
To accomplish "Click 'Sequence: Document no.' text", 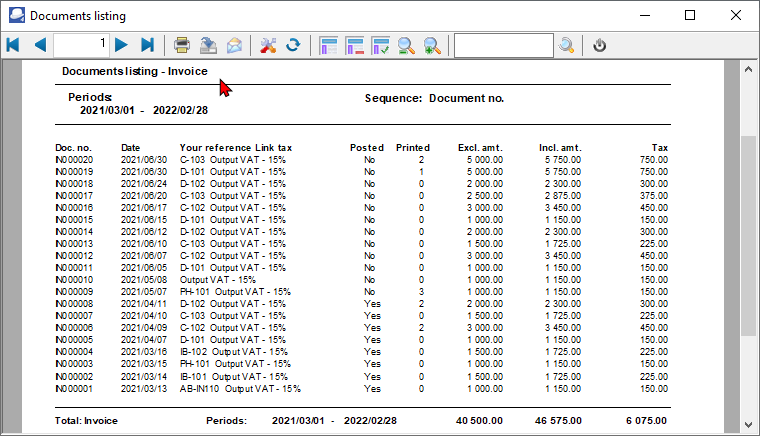I will 435,98.
